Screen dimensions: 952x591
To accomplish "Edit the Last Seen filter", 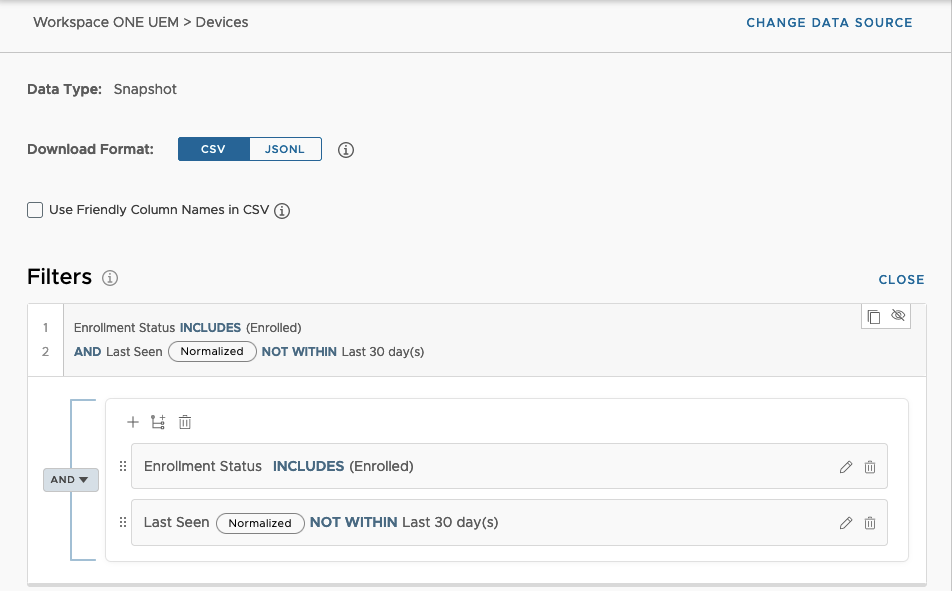I will pyautogui.click(x=845, y=522).
